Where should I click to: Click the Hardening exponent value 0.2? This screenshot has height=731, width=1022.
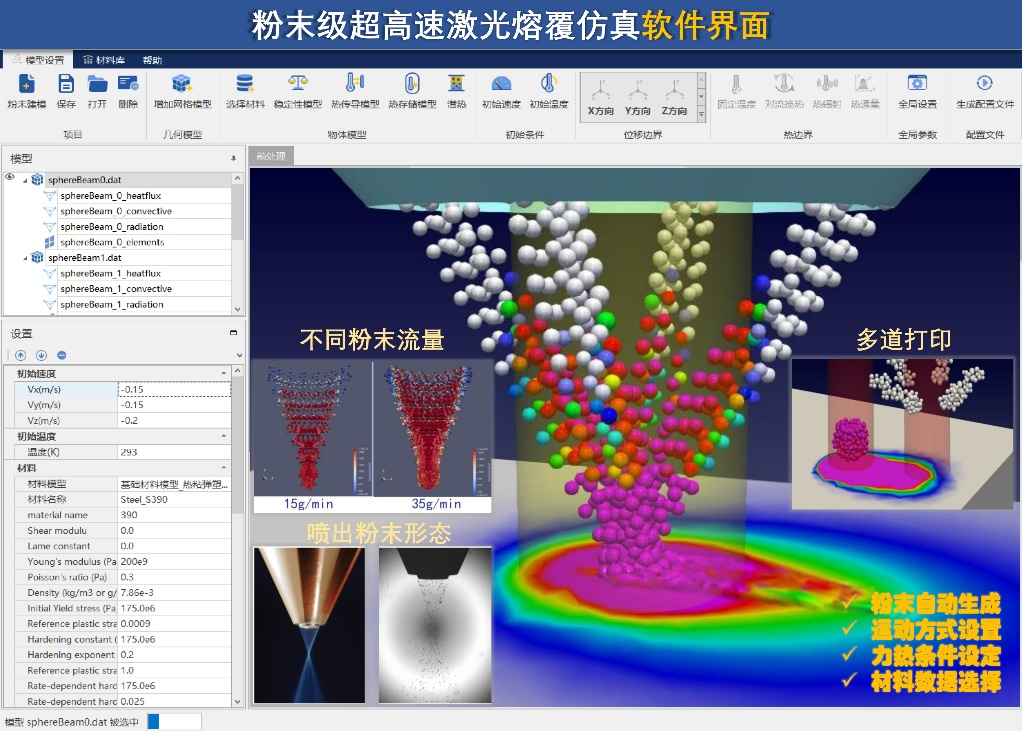pos(174,655)
